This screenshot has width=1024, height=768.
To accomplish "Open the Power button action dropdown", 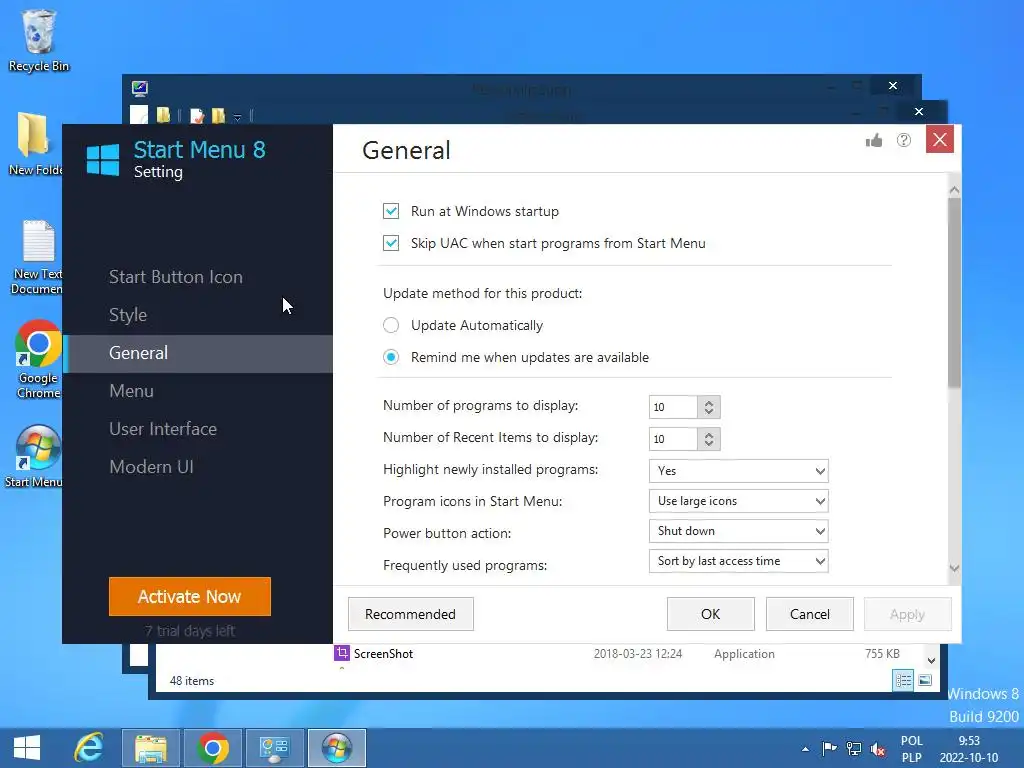I will click(739, 531).
